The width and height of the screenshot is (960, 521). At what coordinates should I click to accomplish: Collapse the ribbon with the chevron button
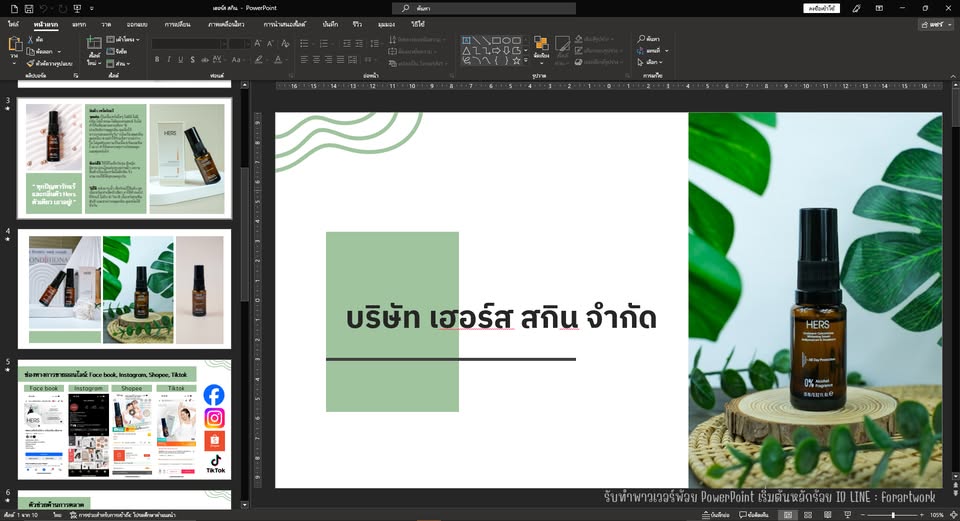953,76
